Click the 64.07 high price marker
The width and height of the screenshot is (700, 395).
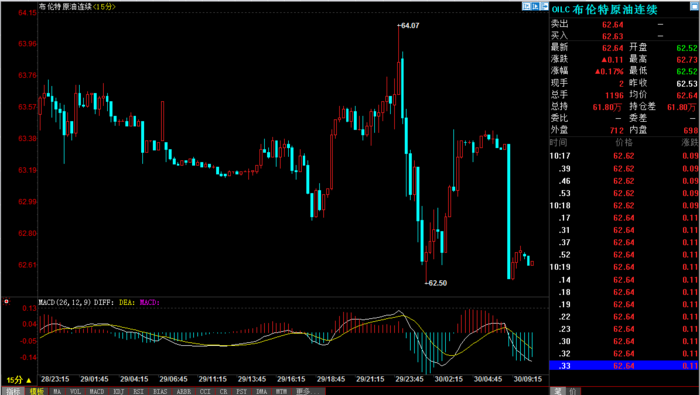tap(409, 26)
